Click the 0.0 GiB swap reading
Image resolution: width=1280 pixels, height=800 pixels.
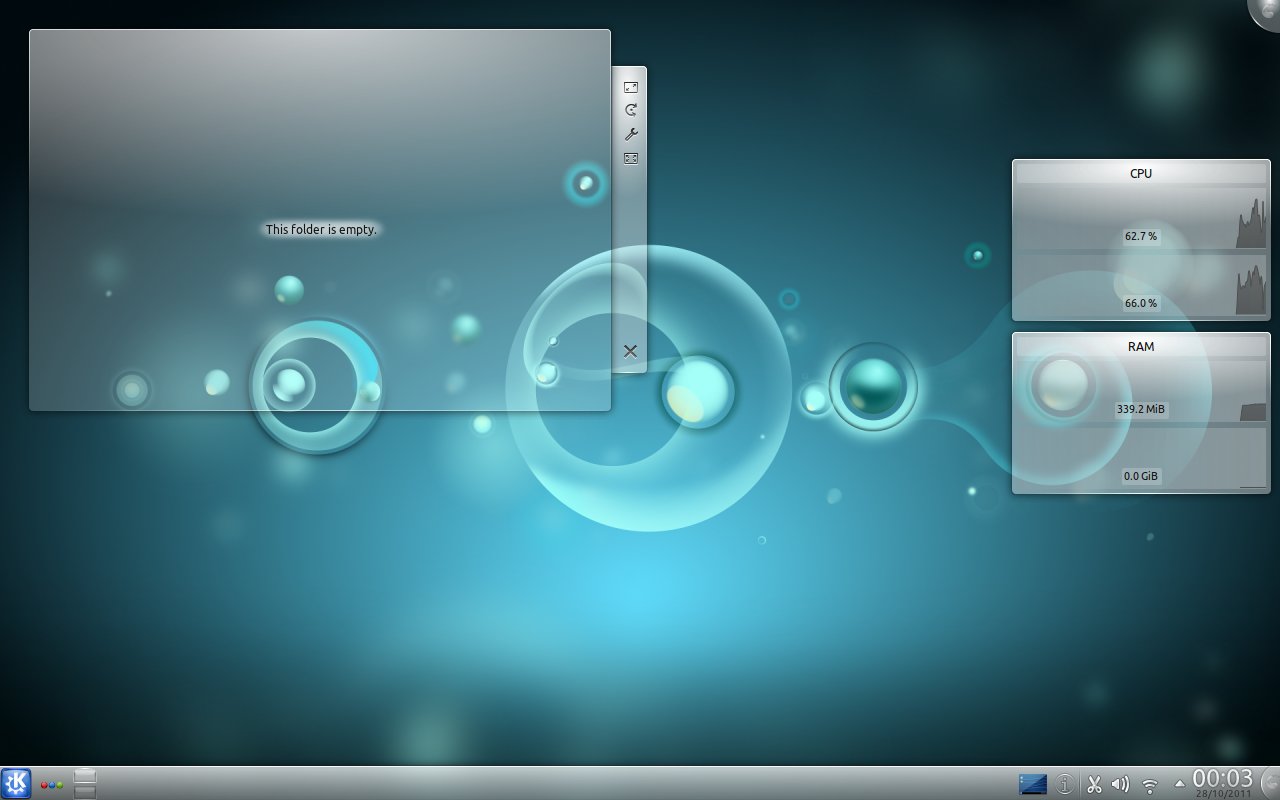[1141, 476]
